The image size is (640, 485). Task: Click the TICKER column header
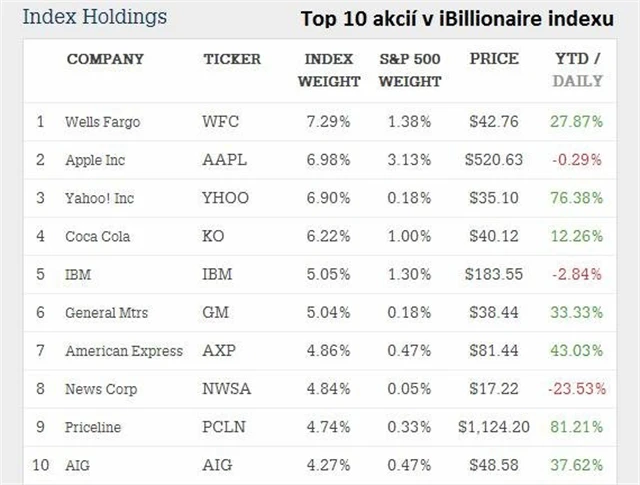tap(232, 59)
